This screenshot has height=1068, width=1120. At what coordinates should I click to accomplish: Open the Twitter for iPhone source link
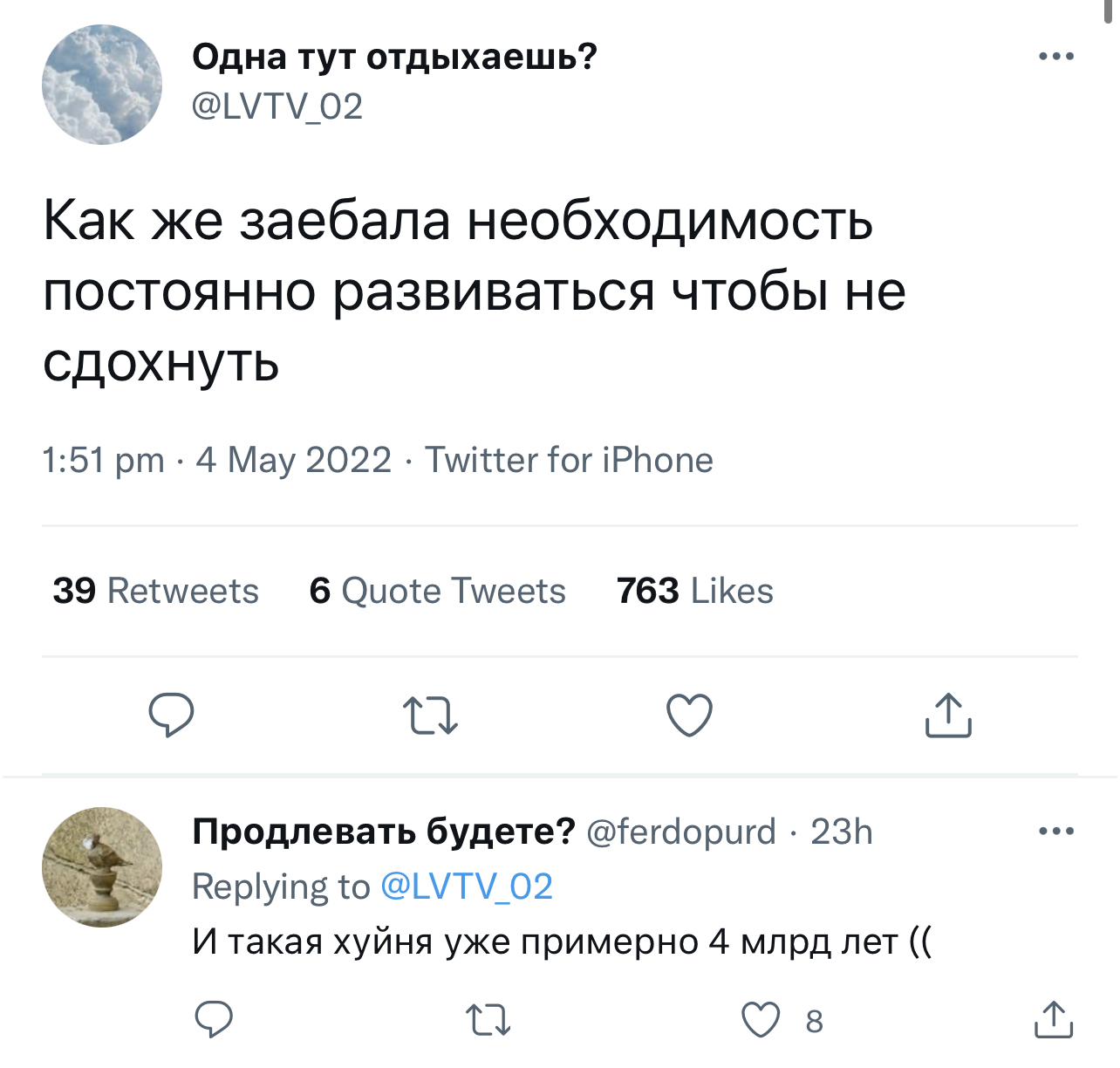point(569,460)
